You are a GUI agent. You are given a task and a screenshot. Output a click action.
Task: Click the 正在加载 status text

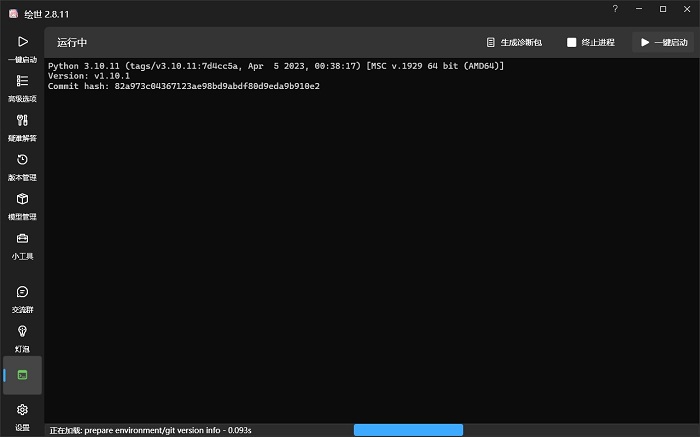click(150, 430)
